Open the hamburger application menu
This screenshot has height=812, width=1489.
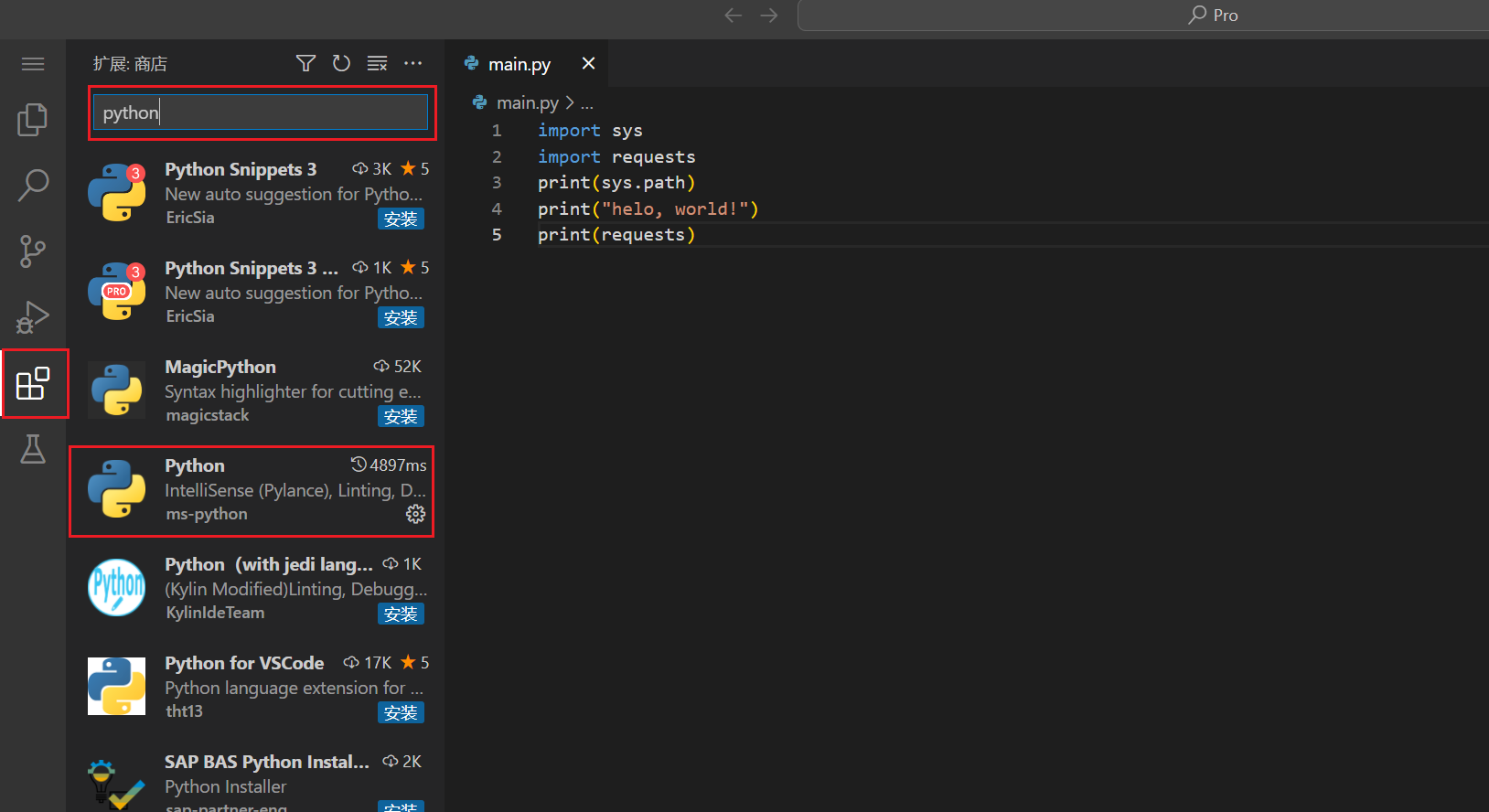point(33,64)
